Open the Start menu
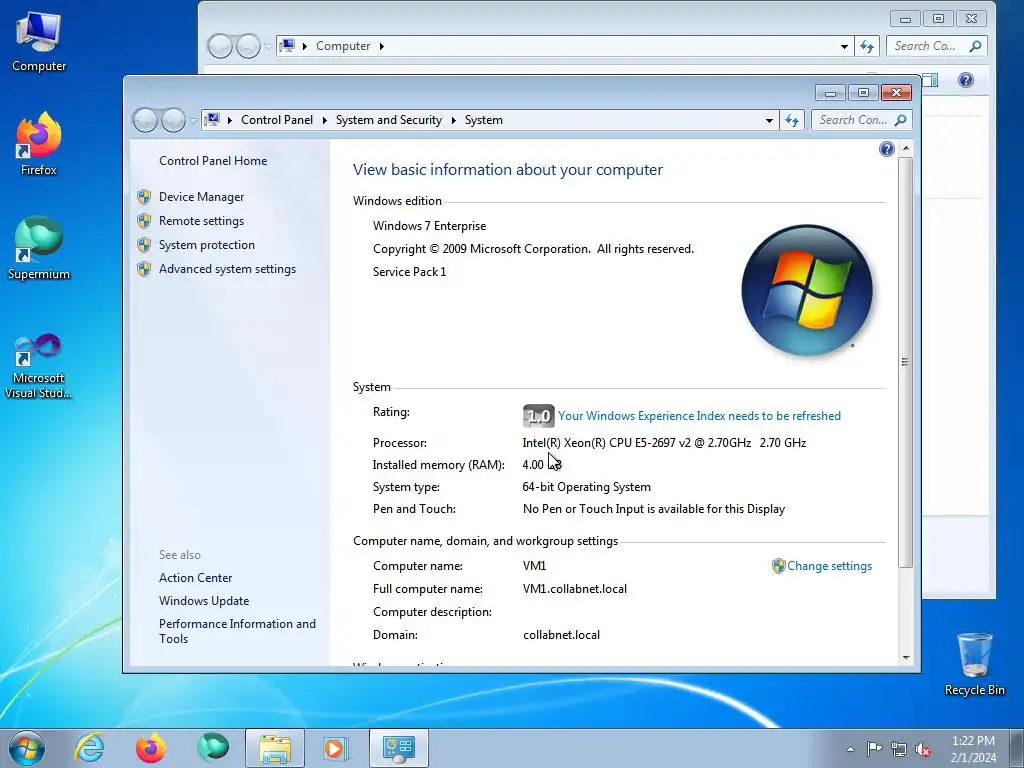Screen dimensions: 1024x768 27,748
